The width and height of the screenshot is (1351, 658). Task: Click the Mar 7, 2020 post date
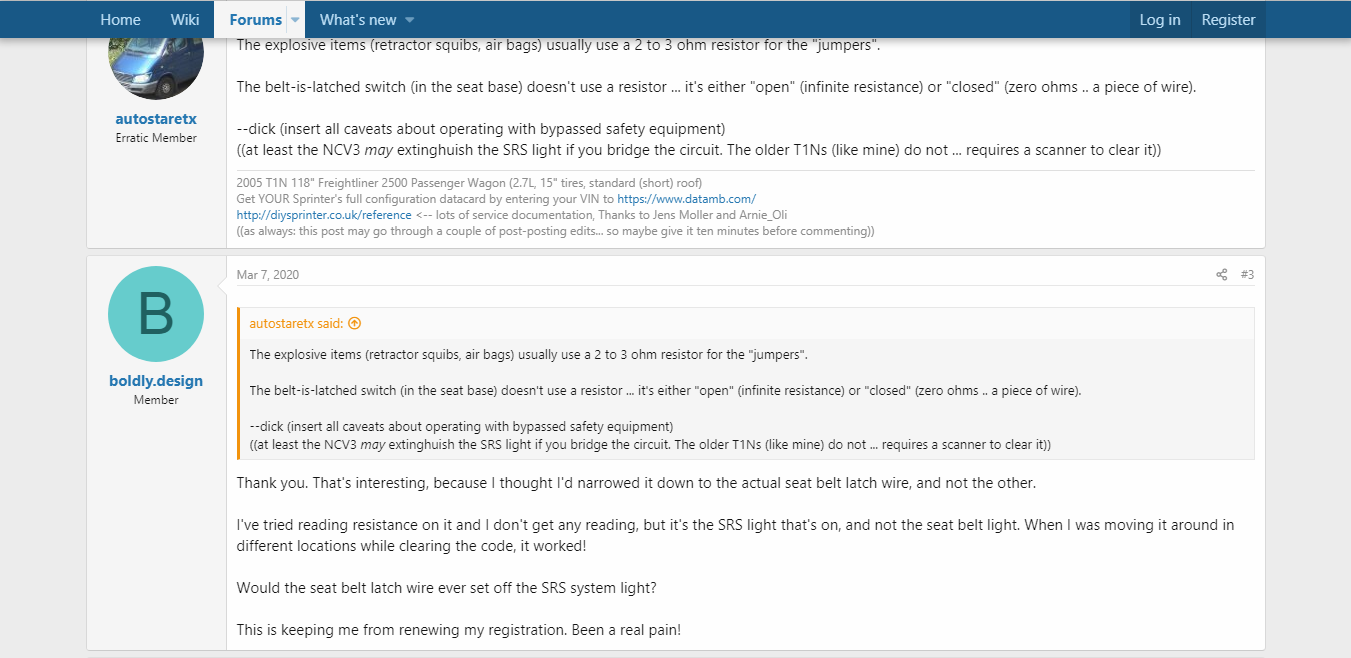pos(268,275)
